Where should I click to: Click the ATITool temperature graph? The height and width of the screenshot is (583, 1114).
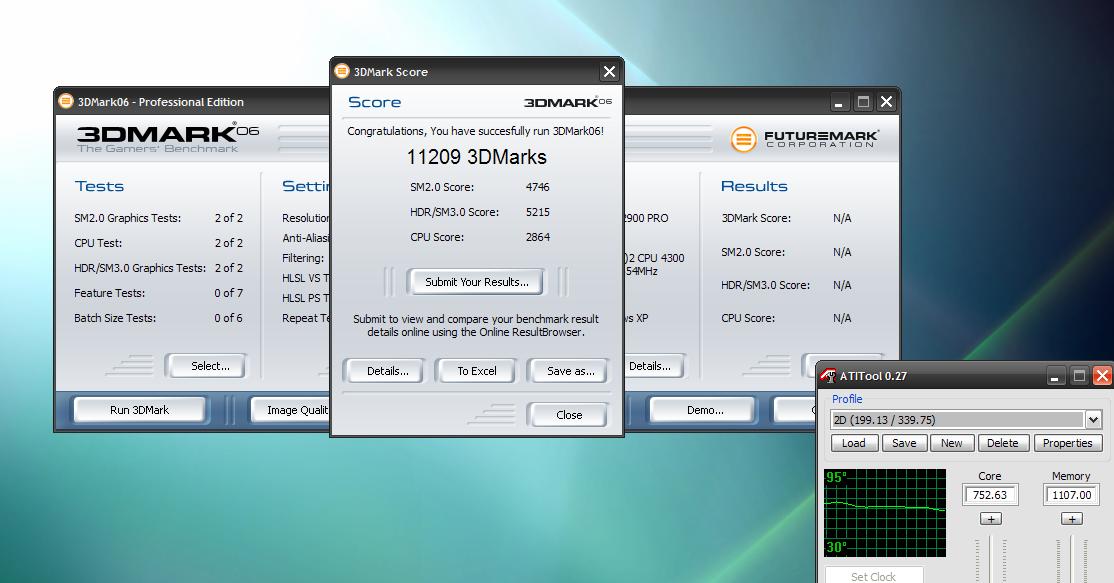pyautogui.click(x=885, y=513)
